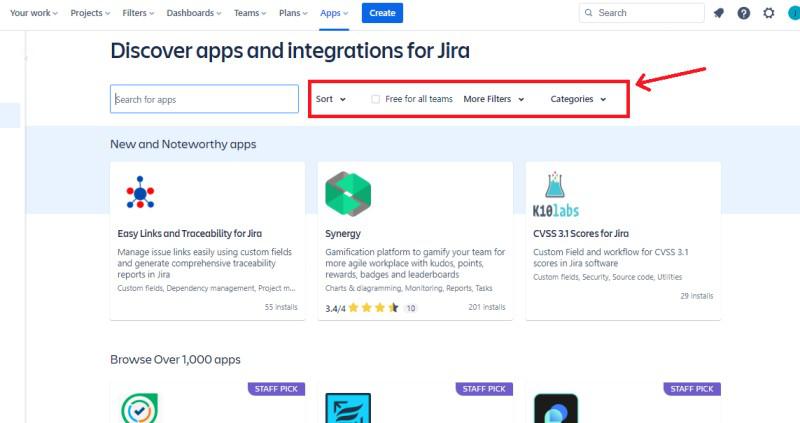800x423 pixels.
Task: Click the Easy Links and Traceability app logo
Action: point(140,192)
